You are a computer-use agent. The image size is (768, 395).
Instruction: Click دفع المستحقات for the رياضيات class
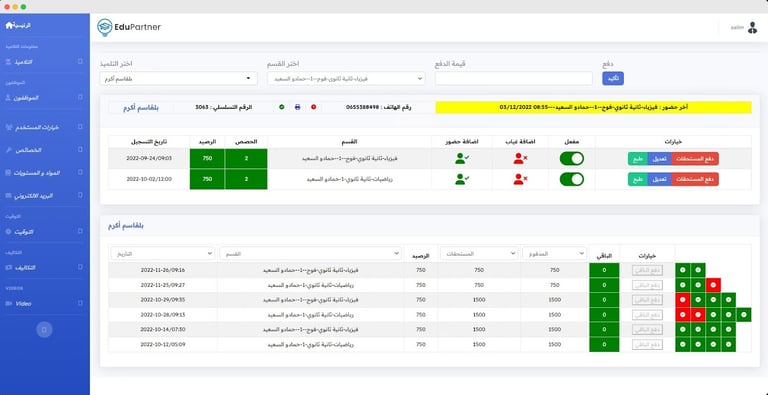(695, 179)
